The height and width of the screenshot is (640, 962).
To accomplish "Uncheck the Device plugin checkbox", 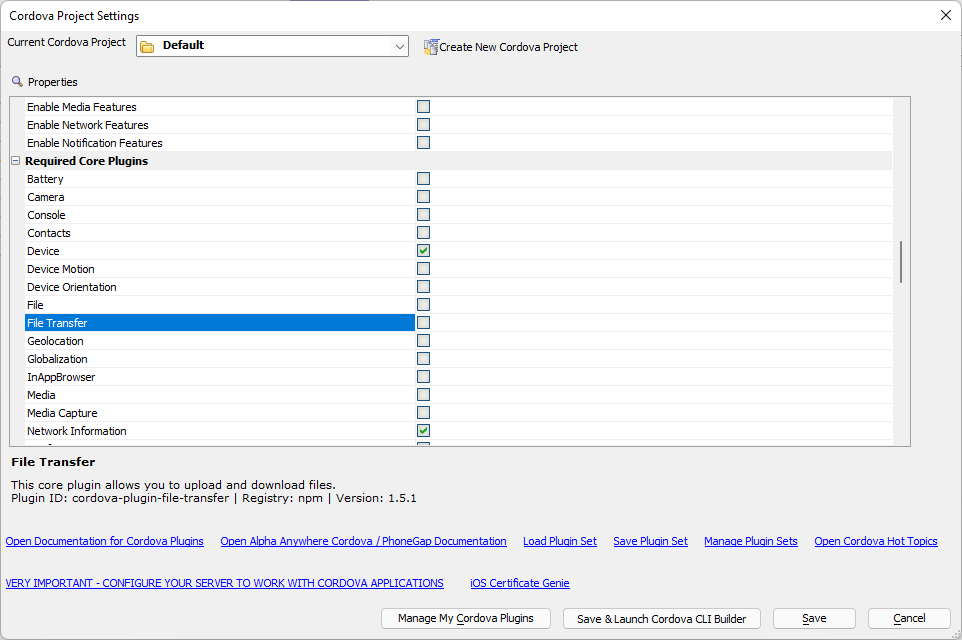I will 423,250.
